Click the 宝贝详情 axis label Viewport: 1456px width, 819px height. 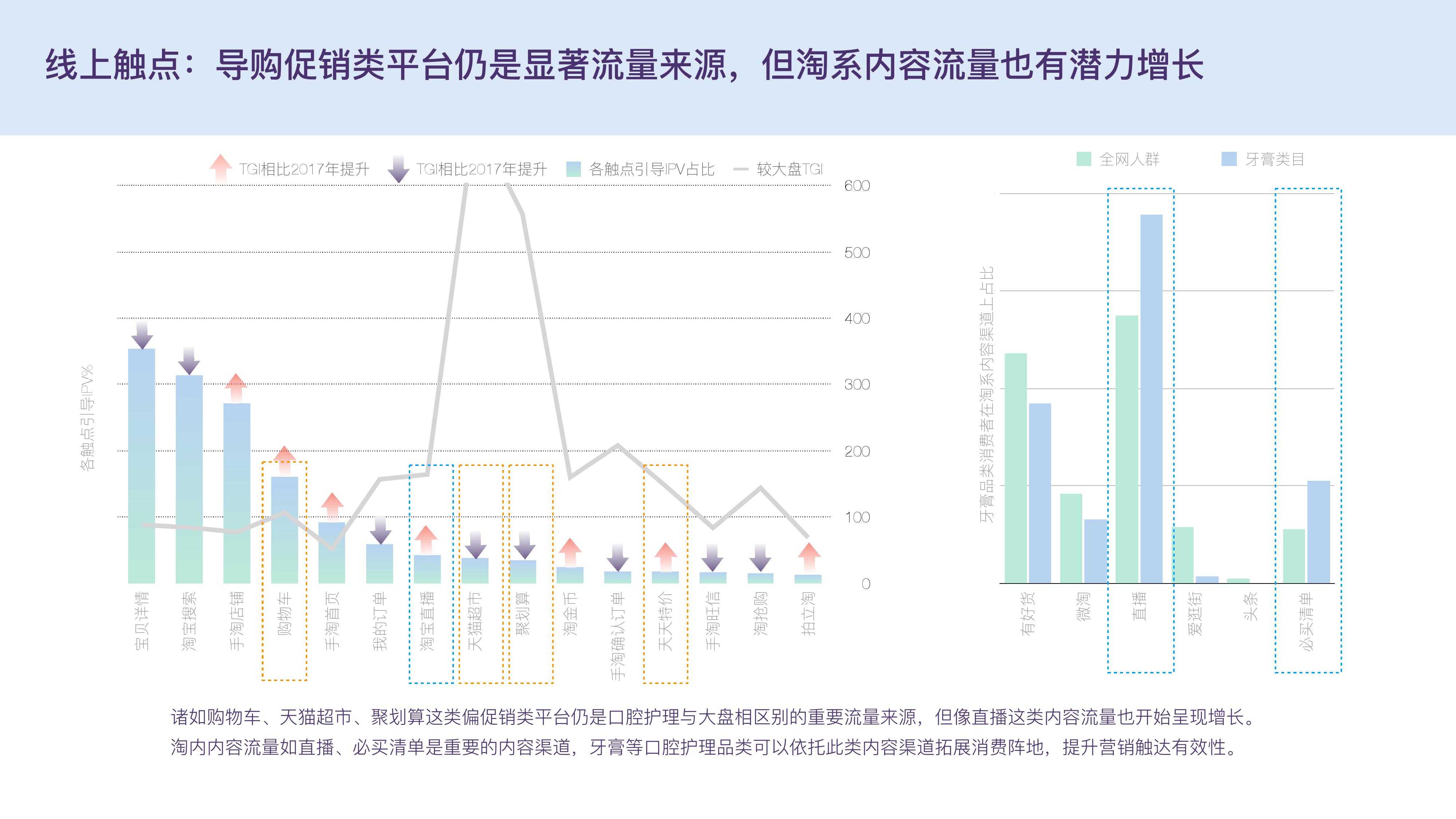click(142, 620)
